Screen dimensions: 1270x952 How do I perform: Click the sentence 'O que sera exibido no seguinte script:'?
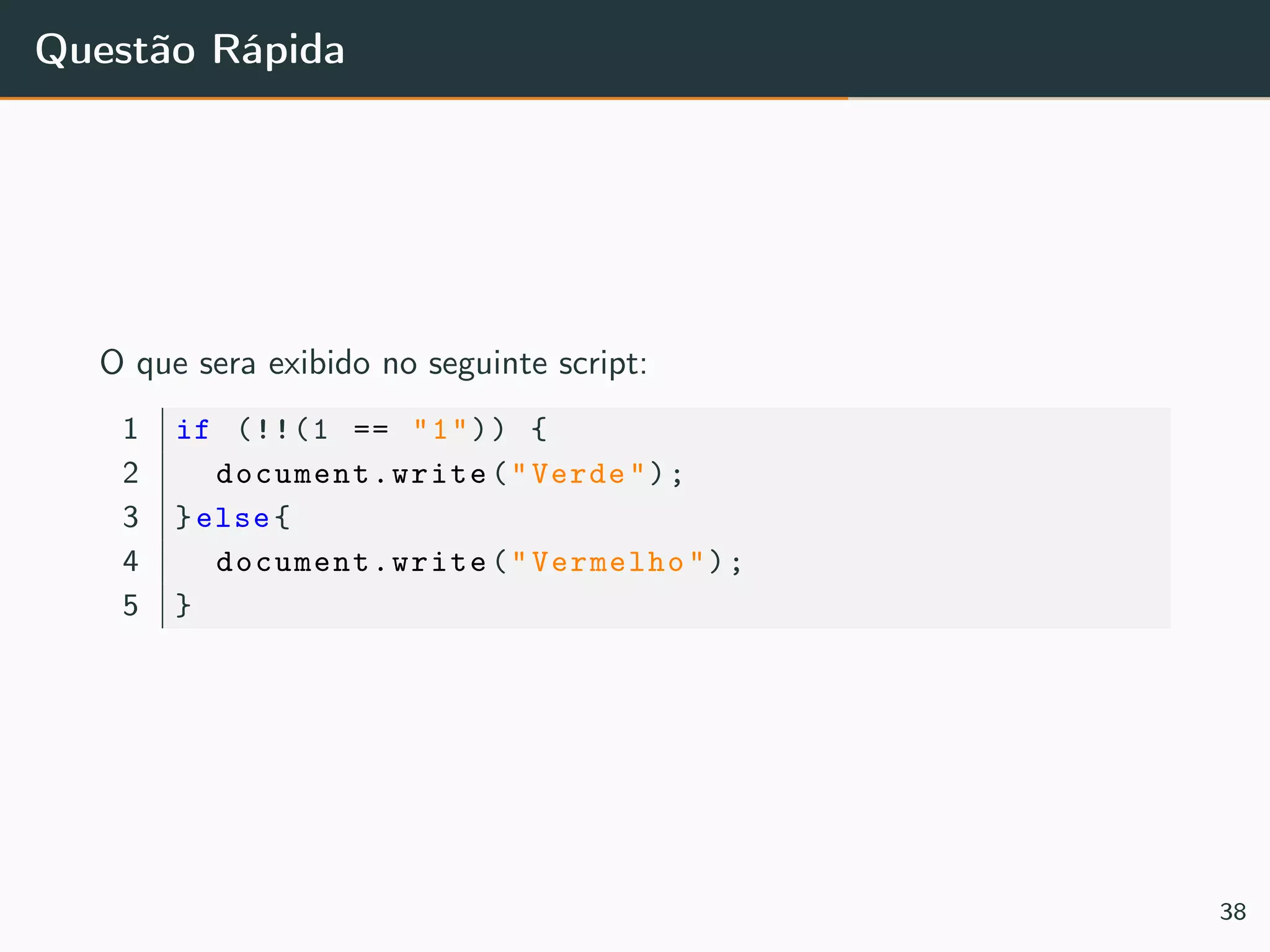coord(373,363)
